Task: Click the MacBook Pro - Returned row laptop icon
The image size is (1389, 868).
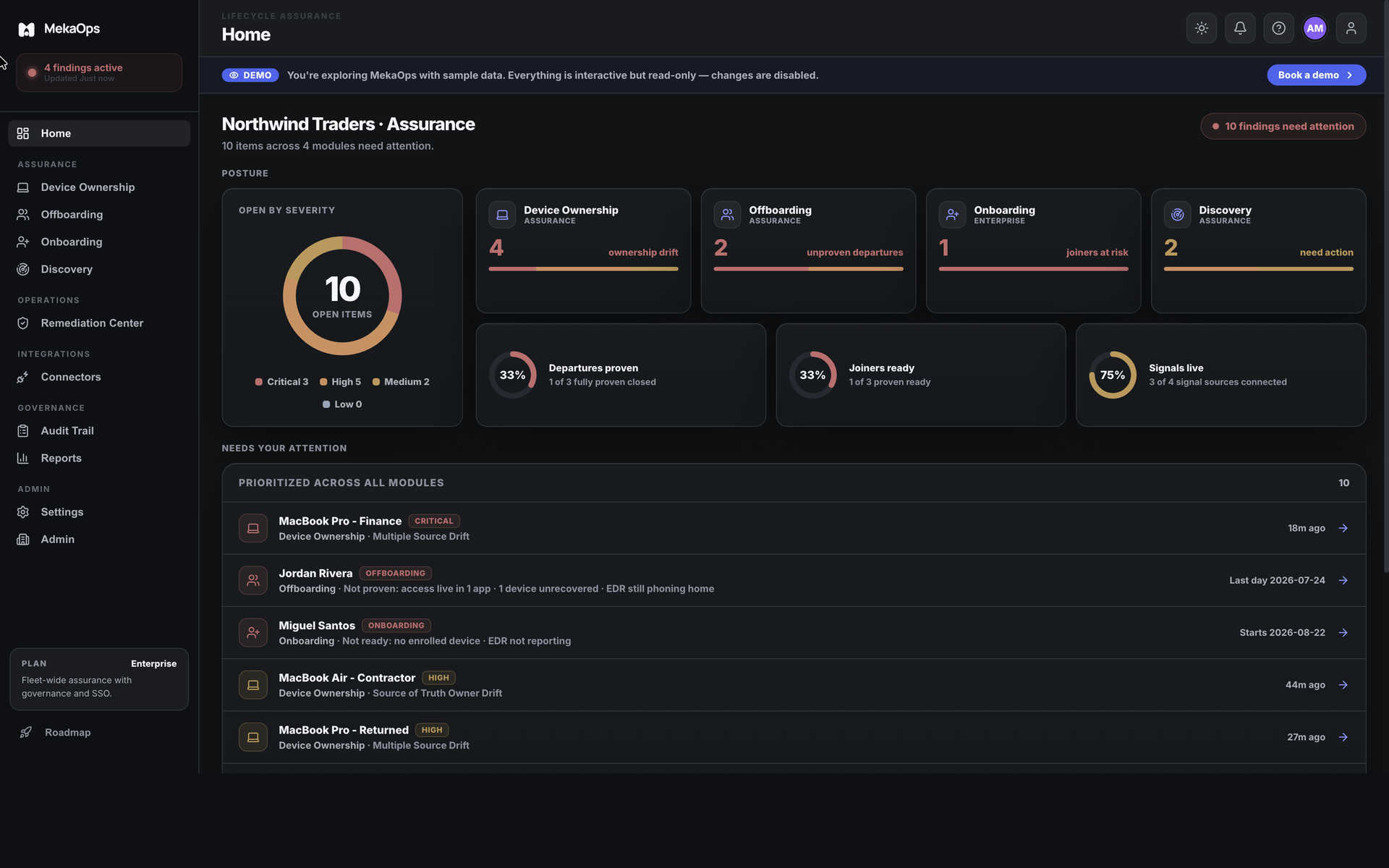Action: pos(253,737)
